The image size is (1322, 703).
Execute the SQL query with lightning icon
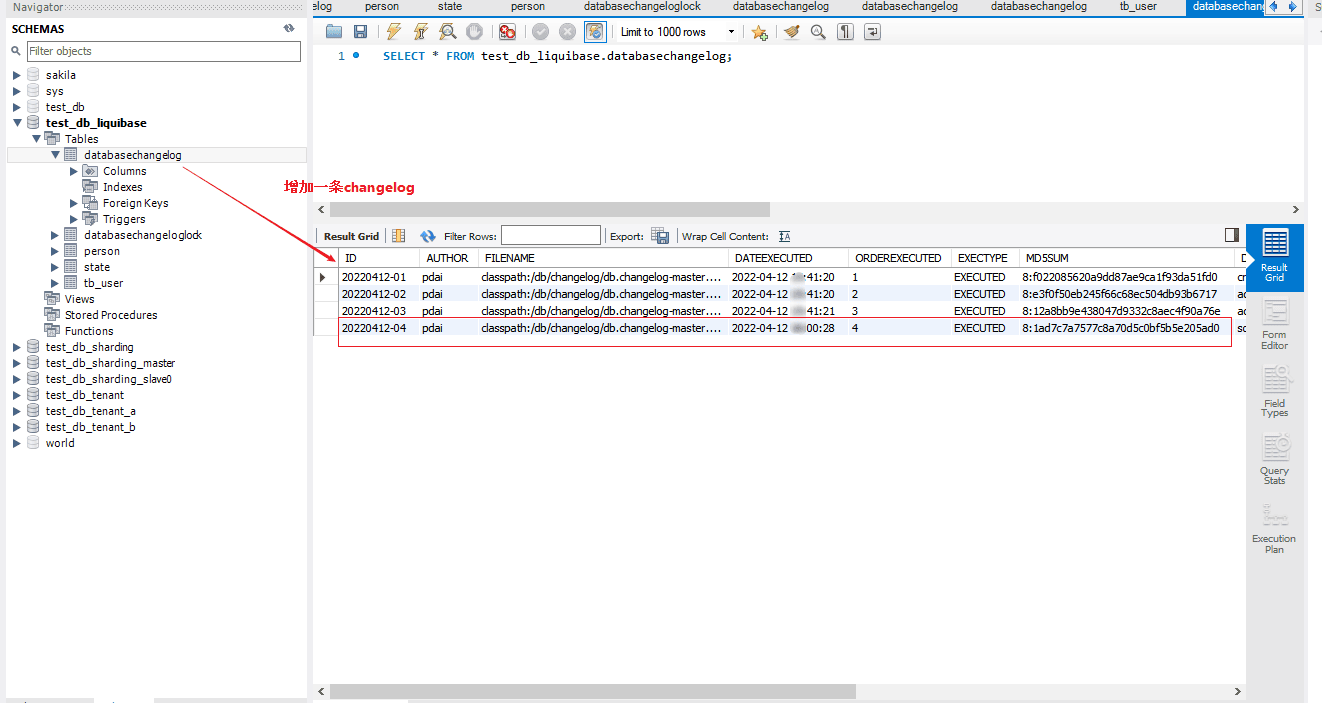point(394,32)
